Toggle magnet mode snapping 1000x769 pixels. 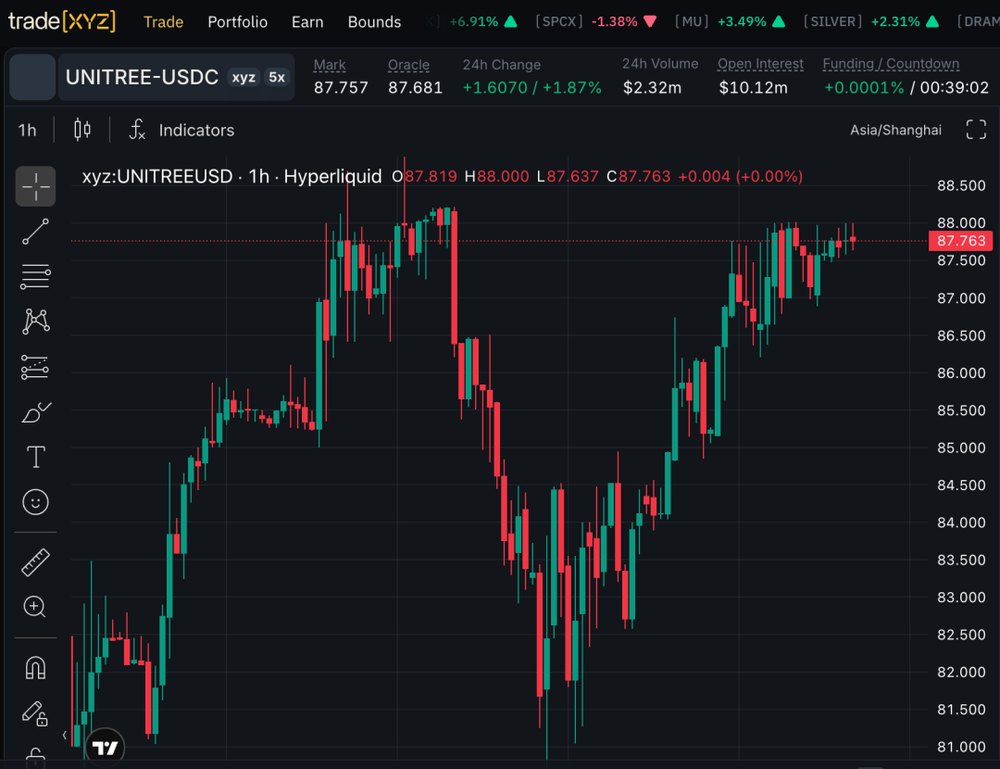36,668
